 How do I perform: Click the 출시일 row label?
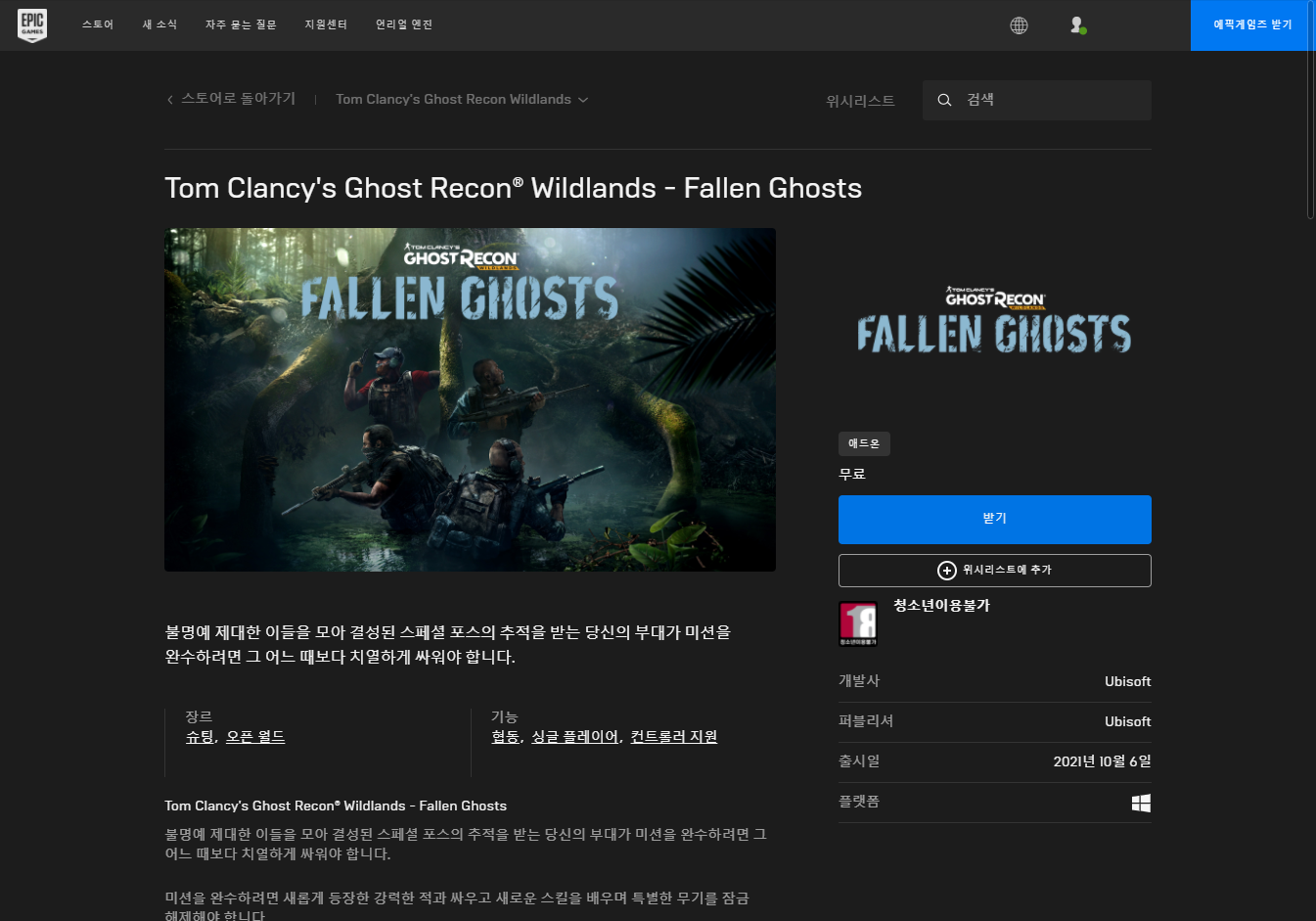pos(859,761)
